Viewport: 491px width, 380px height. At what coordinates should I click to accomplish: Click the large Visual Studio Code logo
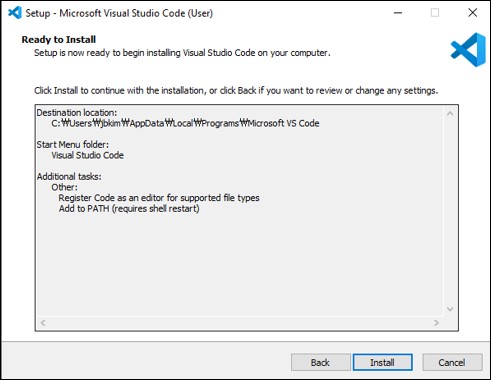[468, 50]
